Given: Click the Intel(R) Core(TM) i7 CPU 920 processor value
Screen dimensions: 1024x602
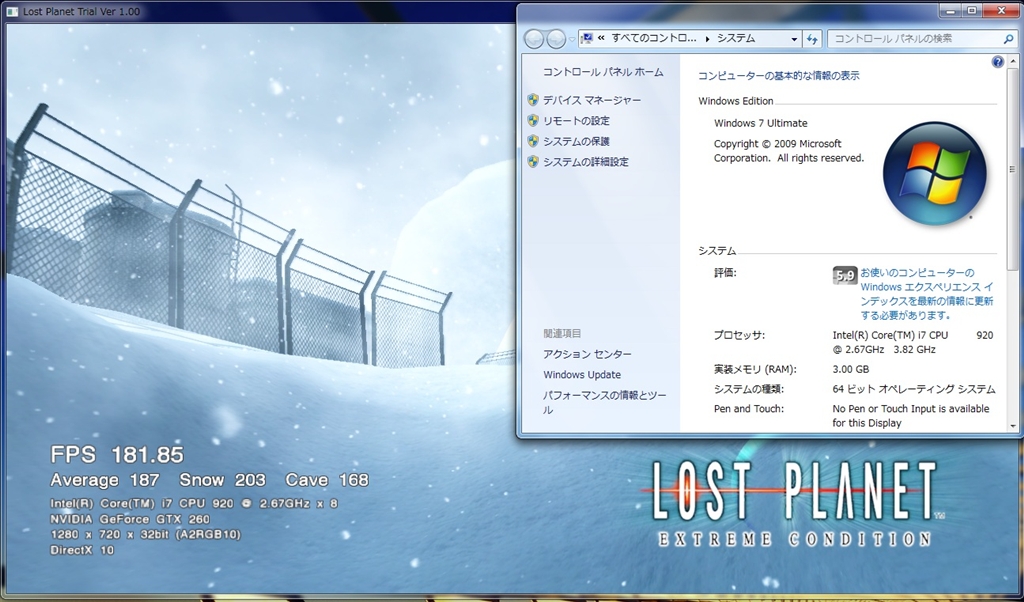Looking at the screenshot, I should [x=912, y=342].
